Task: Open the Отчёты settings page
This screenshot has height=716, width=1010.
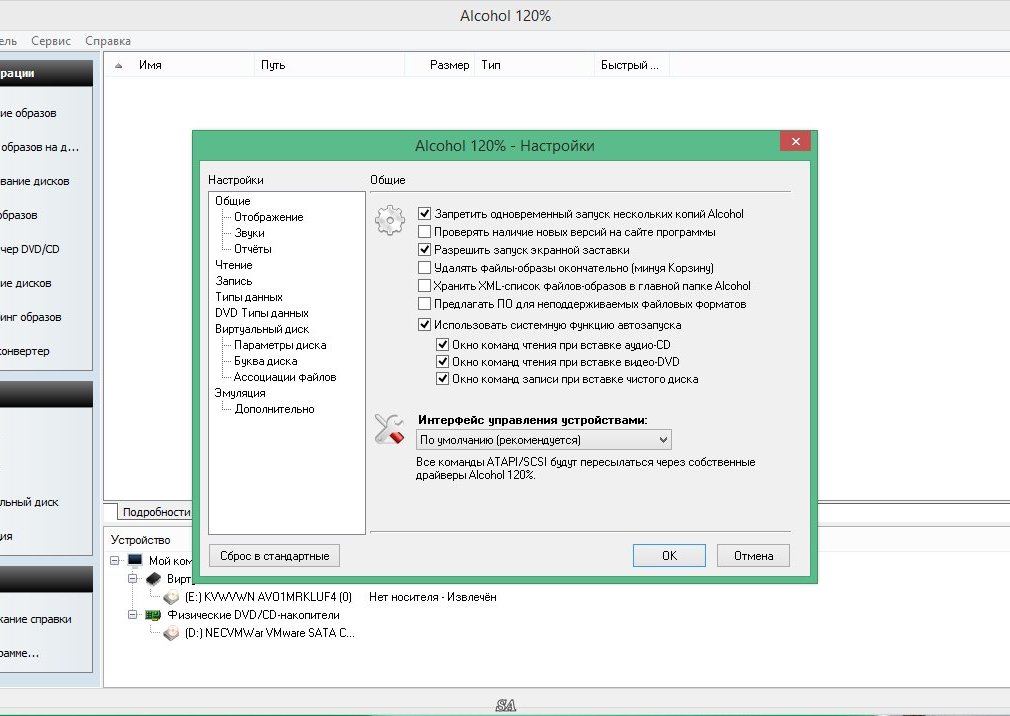Action: [x=252, y=249]
